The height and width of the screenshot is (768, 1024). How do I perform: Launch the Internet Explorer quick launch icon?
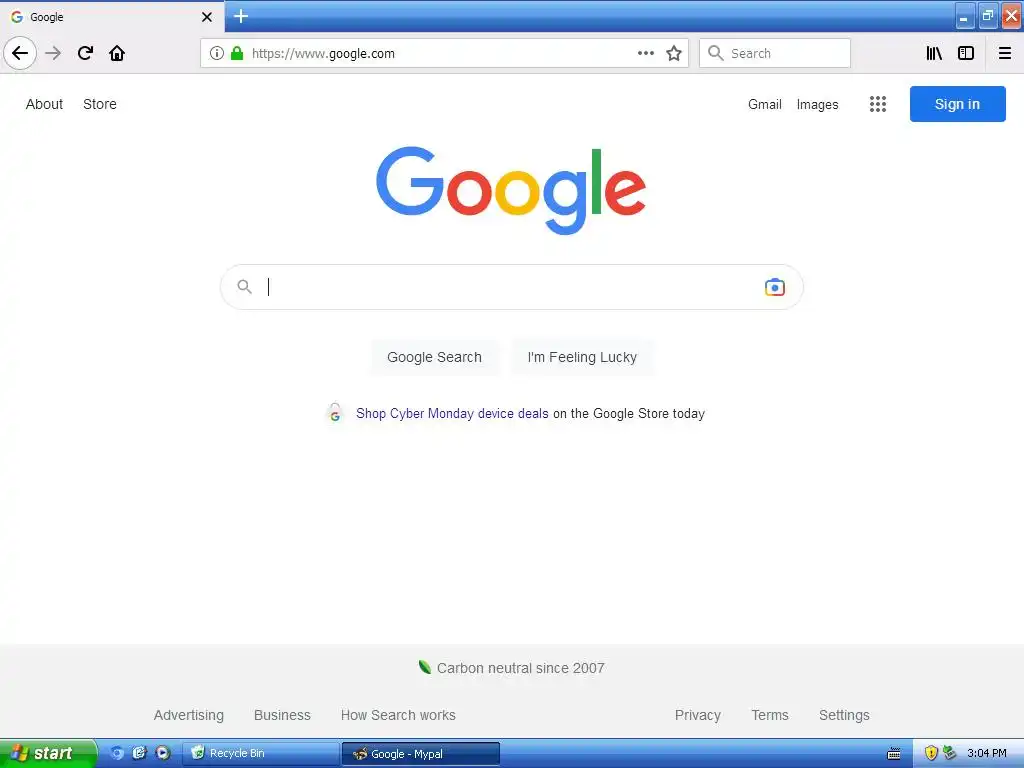tap(139, 753)
